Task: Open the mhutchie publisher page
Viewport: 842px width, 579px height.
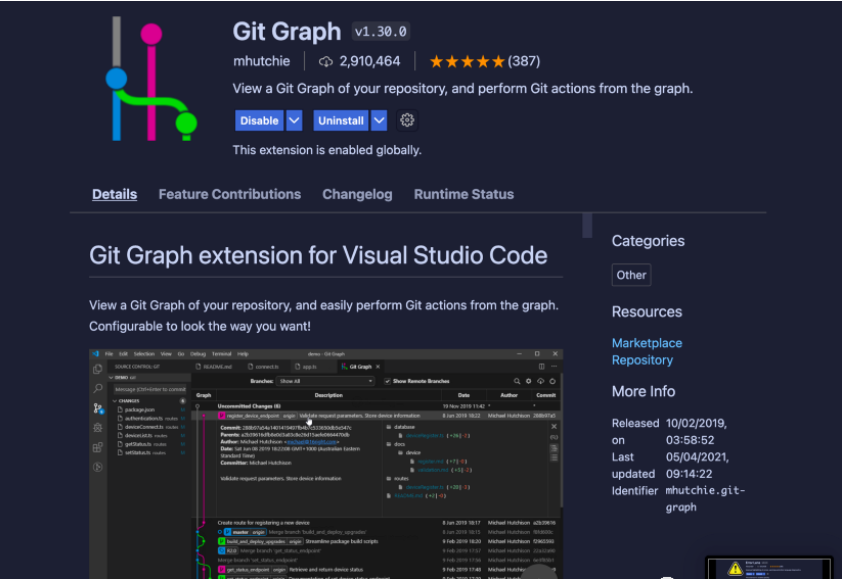Action: click(x=262, y=61)
